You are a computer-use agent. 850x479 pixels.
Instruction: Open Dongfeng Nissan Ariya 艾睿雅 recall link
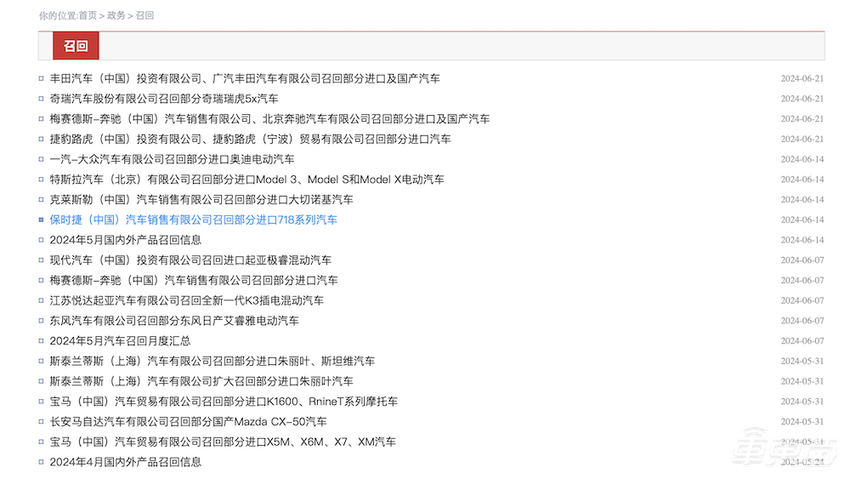pos(174,321)
